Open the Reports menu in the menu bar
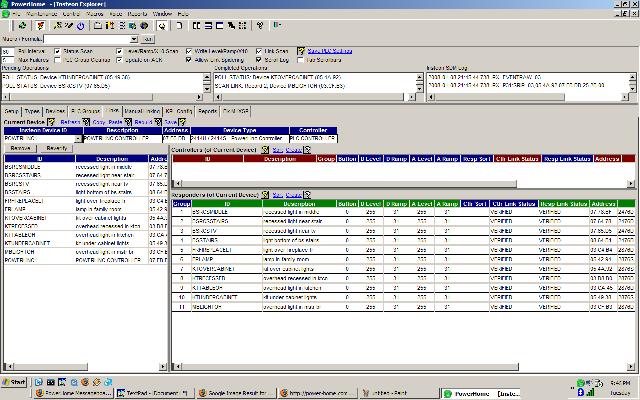 (x=137, y=13)
